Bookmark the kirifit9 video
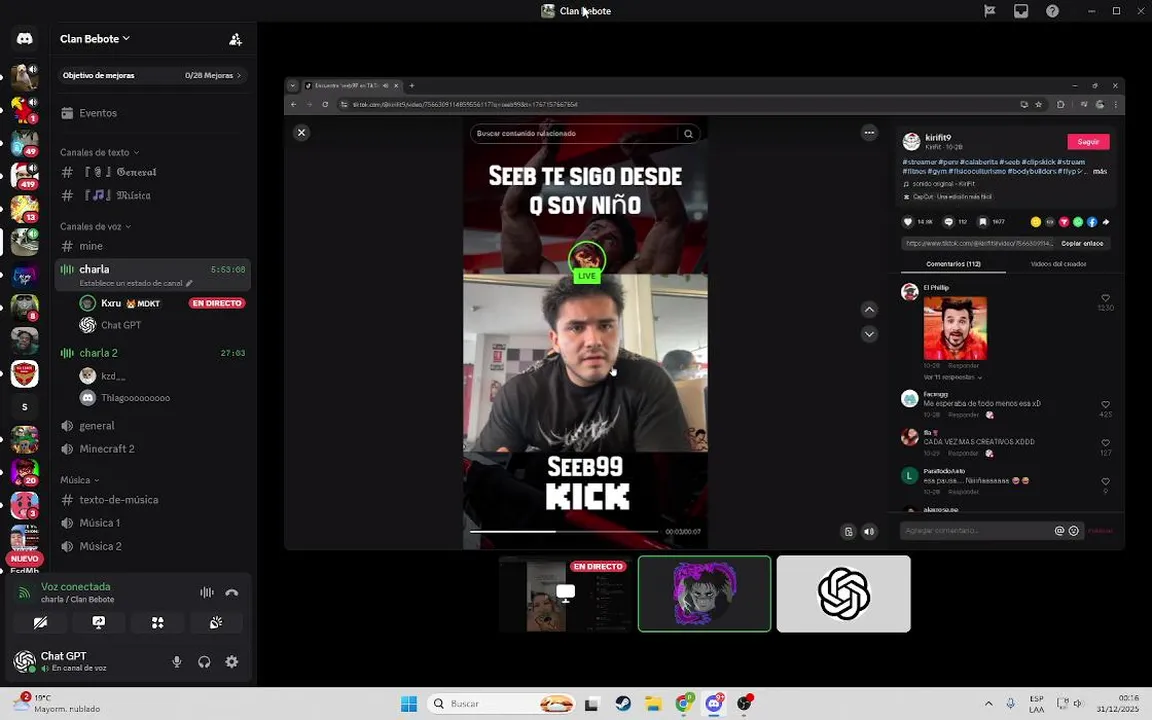 982,222
